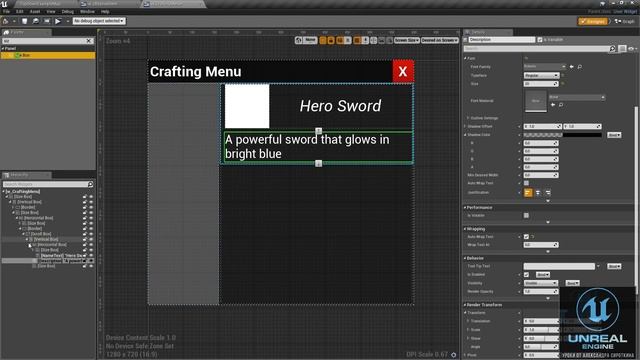Image resolution: width=640 pixels, height=360 pixels.
Task: Toggle Auto Wrap Text checkbox under Shadow Color
Action: pyautogui.click(x=526, y=183)
